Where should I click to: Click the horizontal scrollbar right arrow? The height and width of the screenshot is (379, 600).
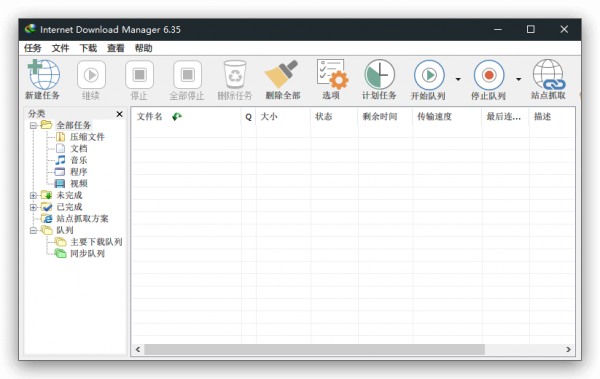click(x=568, y=350)
